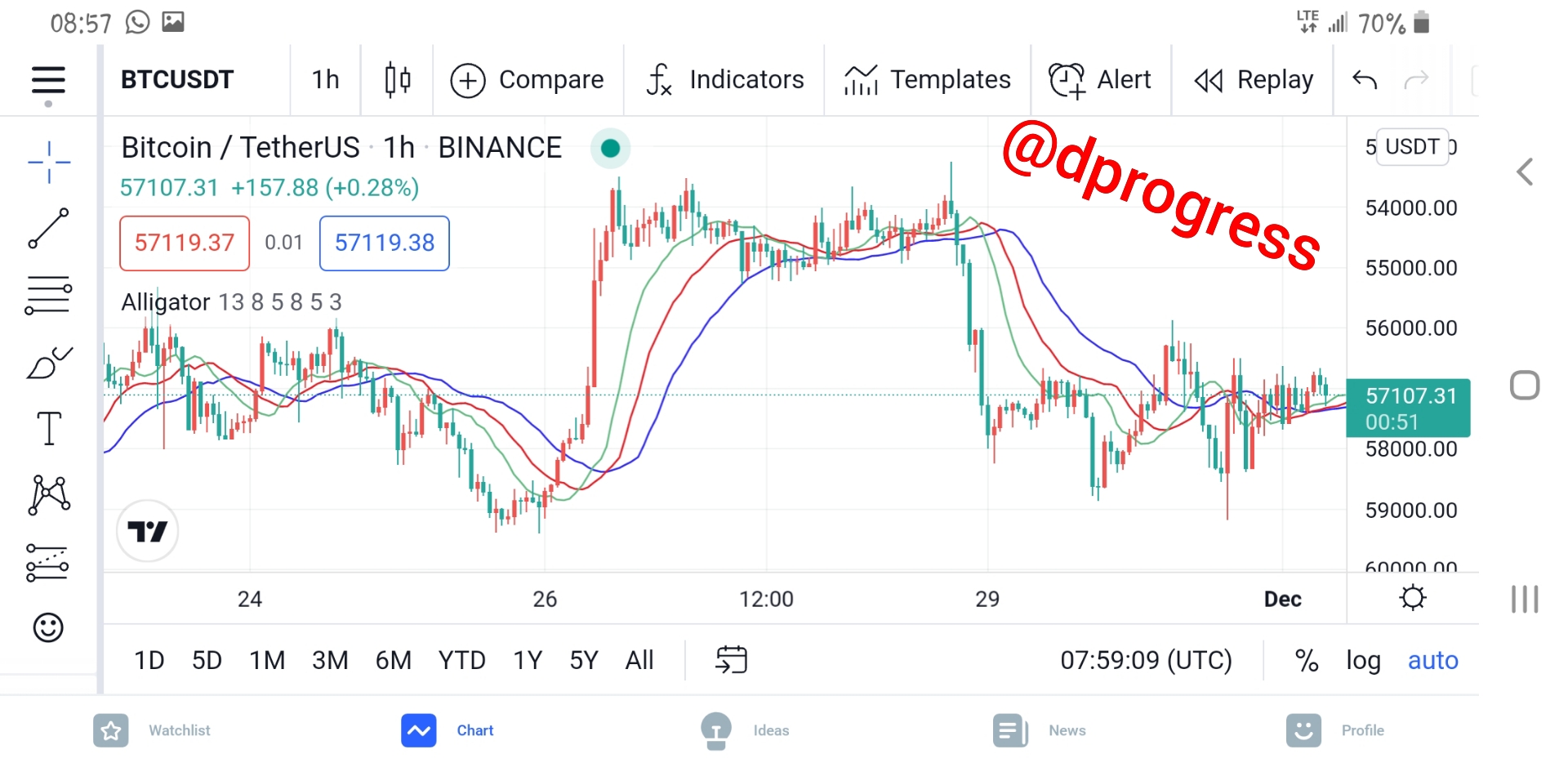Open the Fibonacci retracement tool group

point(49,295)
